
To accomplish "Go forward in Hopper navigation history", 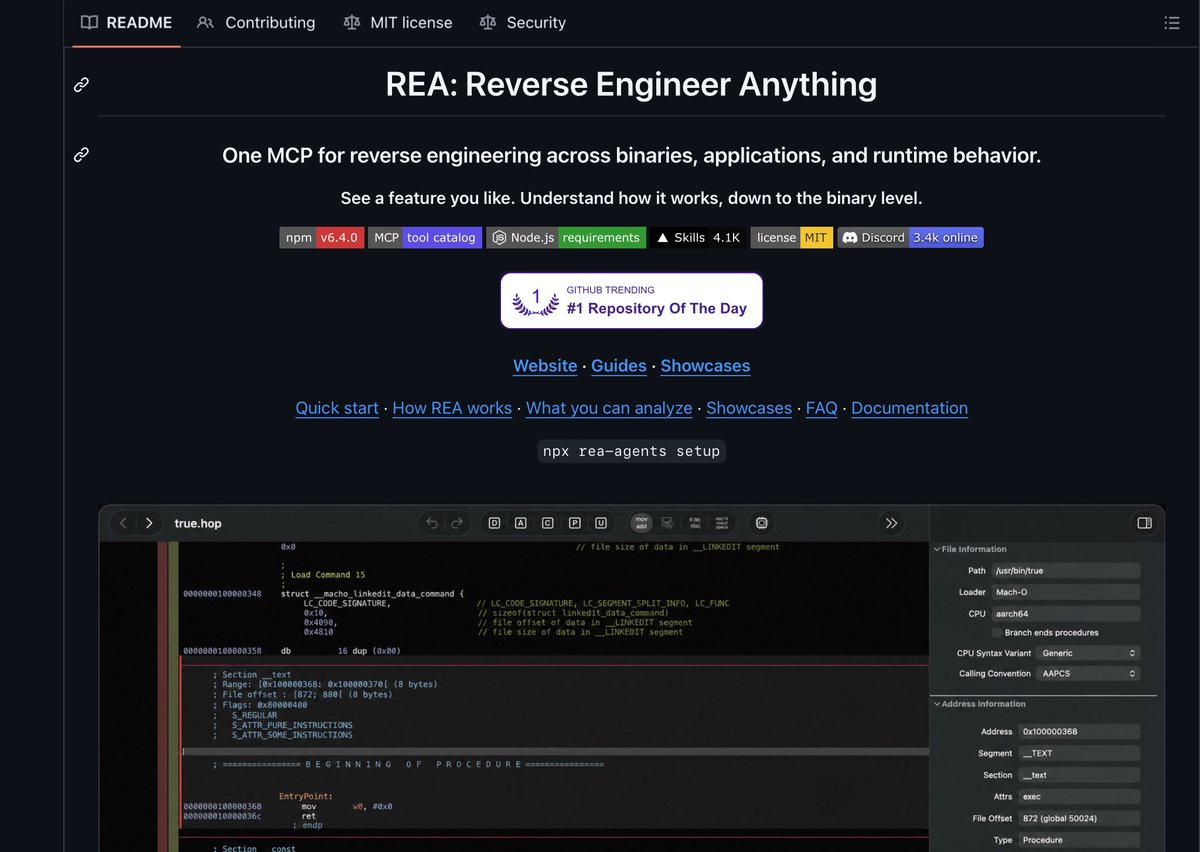I will [149, 523].
